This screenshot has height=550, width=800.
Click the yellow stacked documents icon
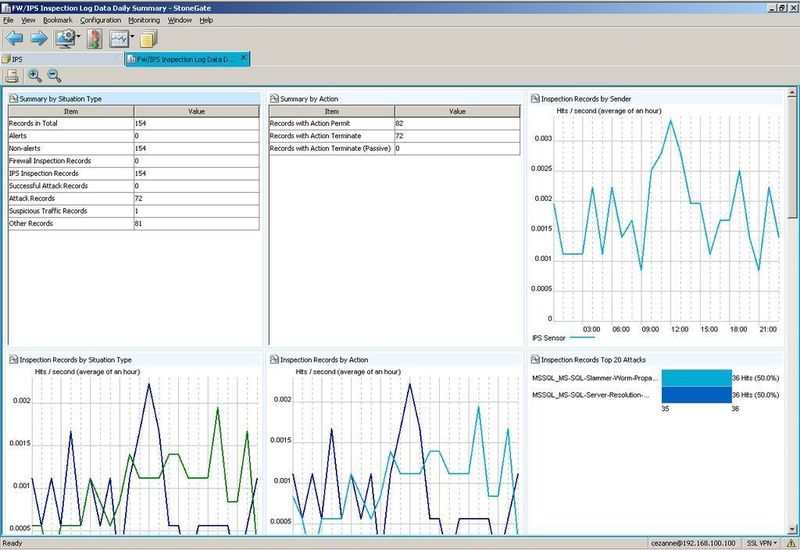pos(148,39)
